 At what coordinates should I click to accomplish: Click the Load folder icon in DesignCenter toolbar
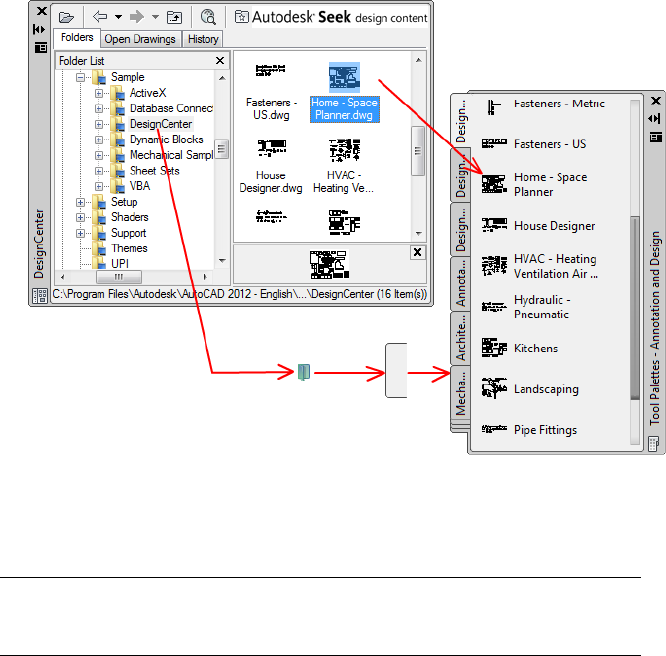(66, 17)
